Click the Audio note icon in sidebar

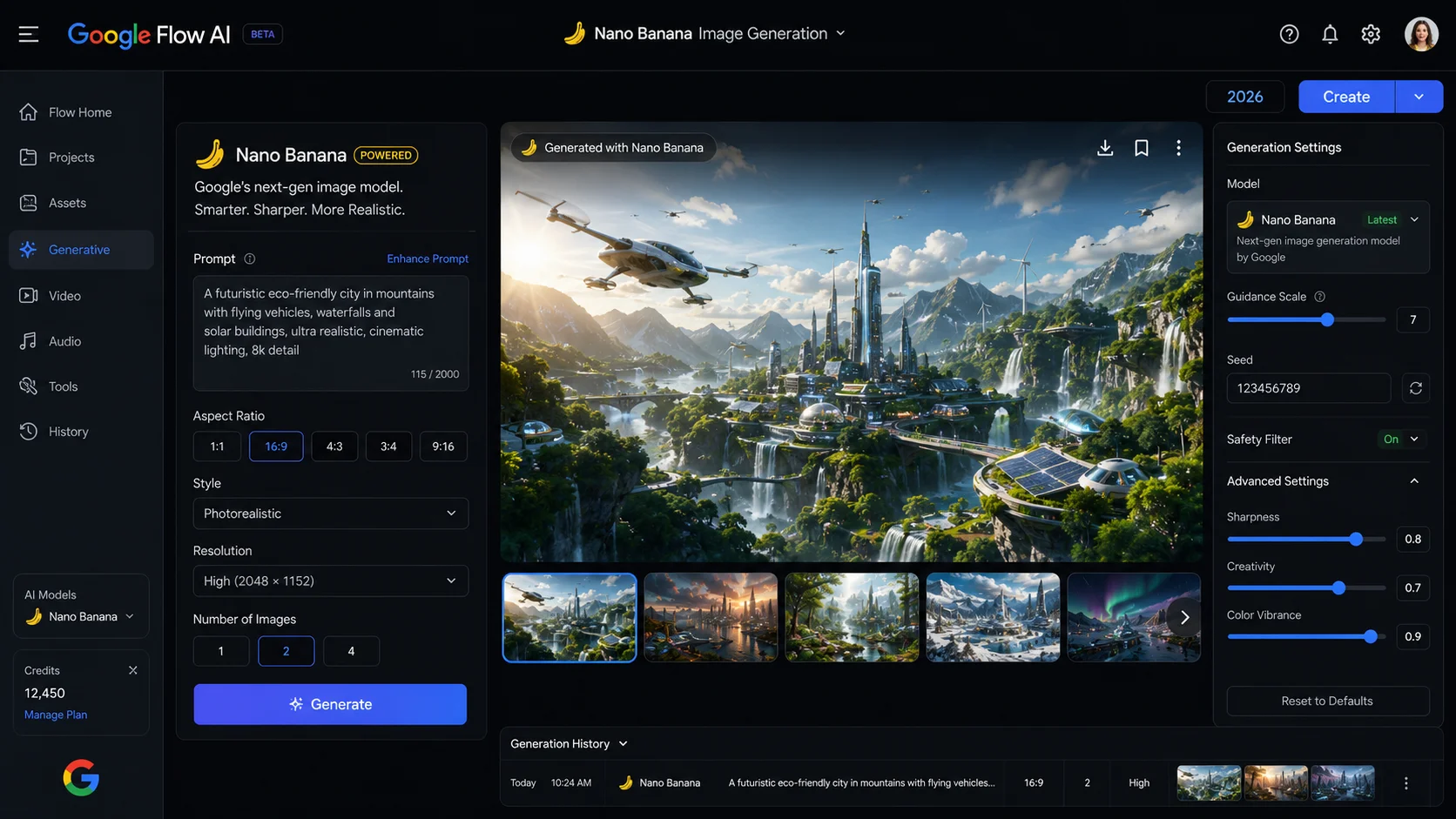[29, 341]
